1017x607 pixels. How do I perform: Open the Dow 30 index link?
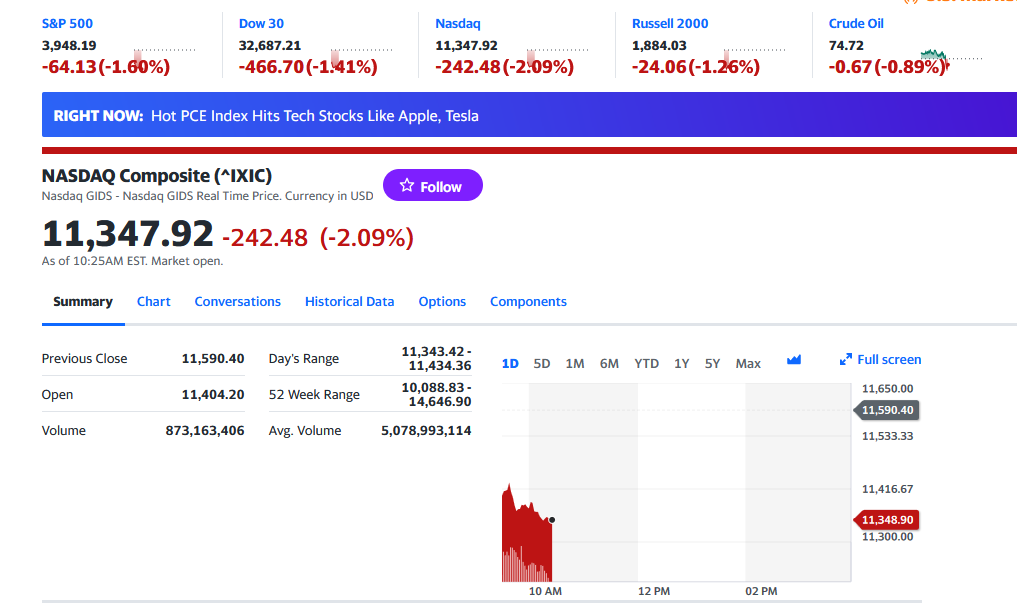pyautogui.click(x=261, y=23)
